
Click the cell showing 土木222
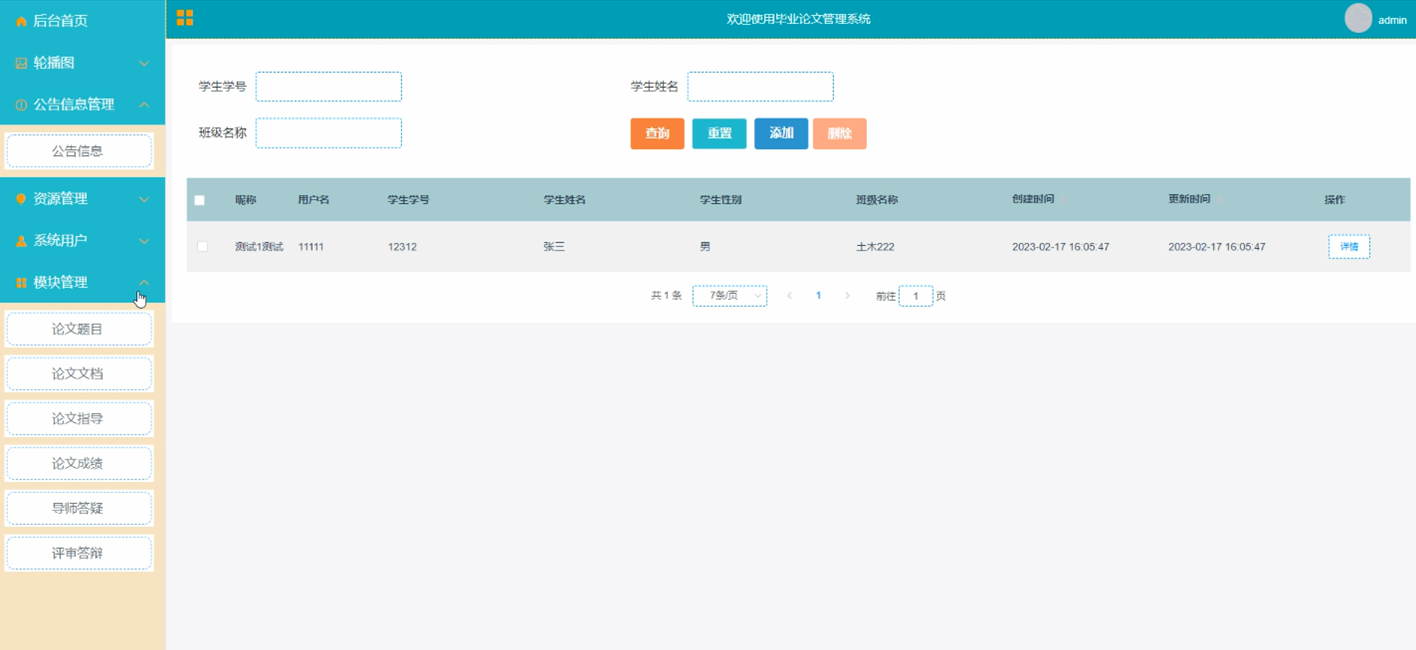pos(875,247)
